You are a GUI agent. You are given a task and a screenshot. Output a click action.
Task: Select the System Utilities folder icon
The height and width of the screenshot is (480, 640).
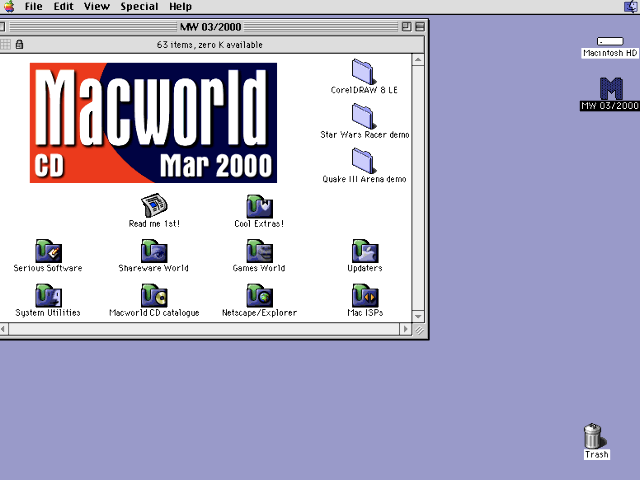click(48, 295)
